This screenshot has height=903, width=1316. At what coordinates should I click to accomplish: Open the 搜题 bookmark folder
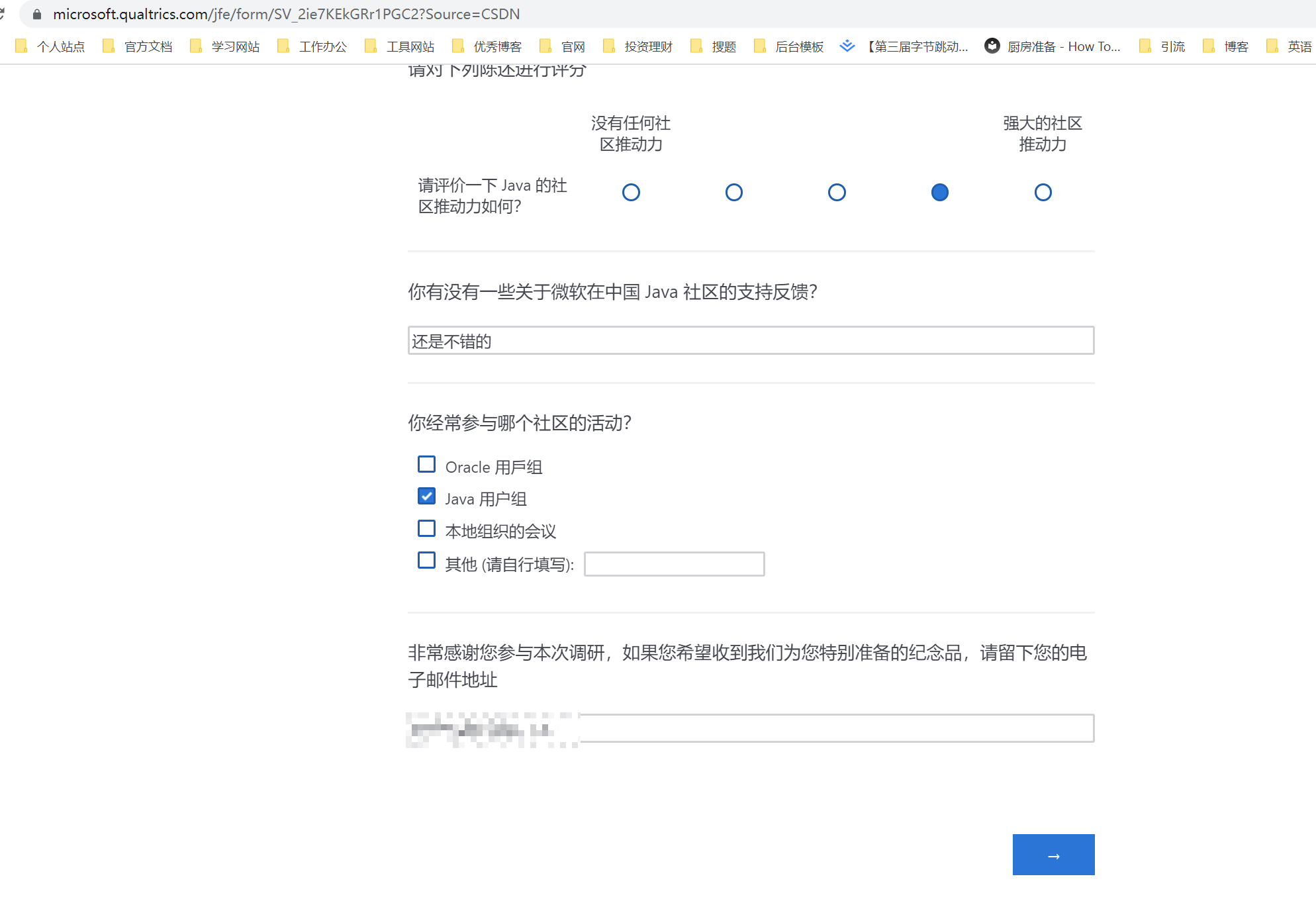click(x=713, y=46)
